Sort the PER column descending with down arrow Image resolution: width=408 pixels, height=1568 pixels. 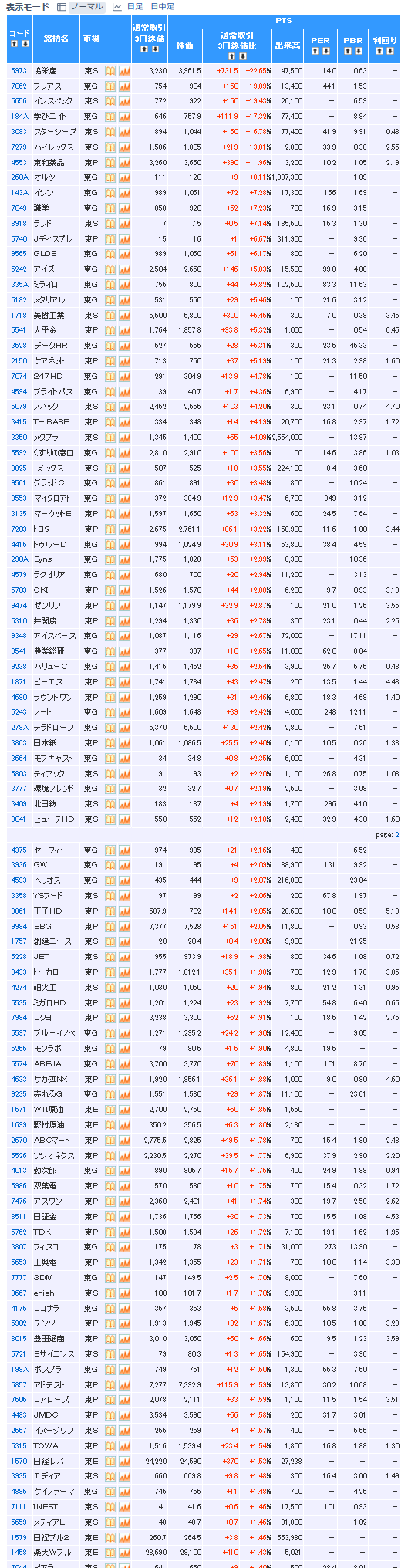[326, 52]
